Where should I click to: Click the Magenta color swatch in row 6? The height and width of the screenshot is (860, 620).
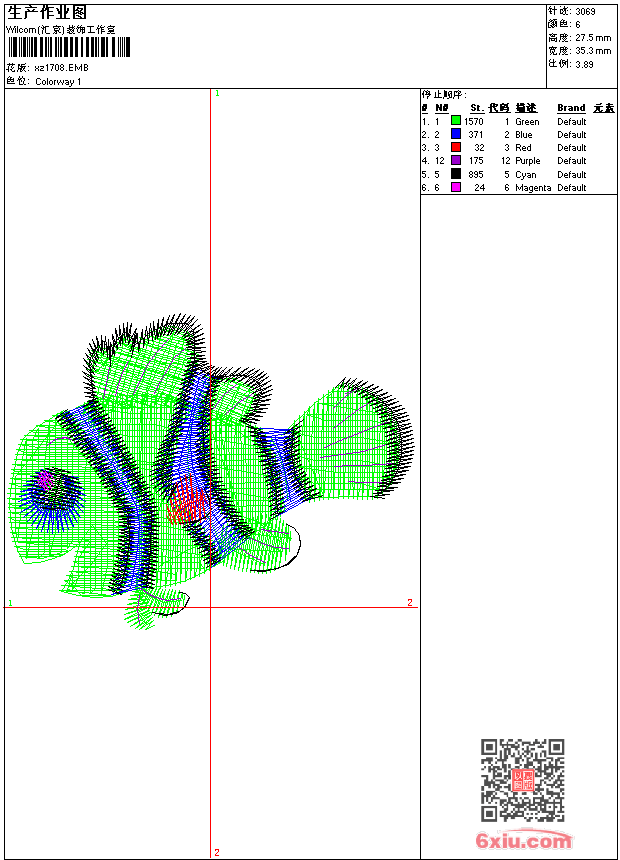coord(455,187)
